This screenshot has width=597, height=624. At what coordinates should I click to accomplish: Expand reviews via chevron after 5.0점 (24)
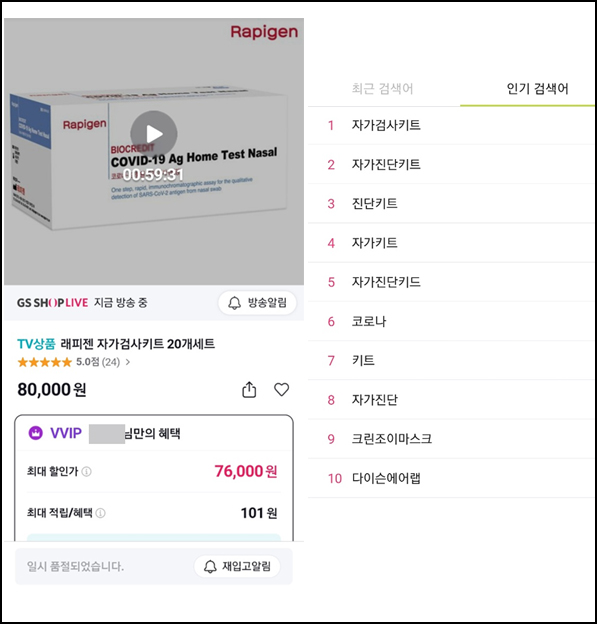pos(128,362)
